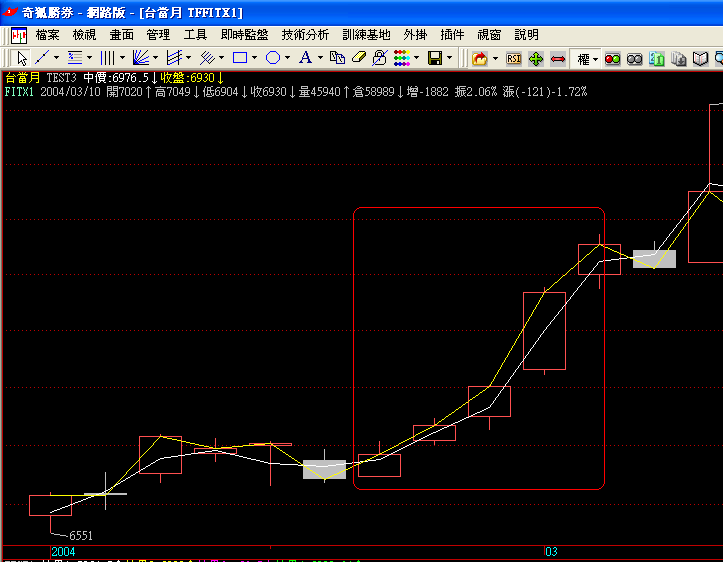Select the arrow pointer tool
This screenshot has height=562, width=723.
pos(22,58)
